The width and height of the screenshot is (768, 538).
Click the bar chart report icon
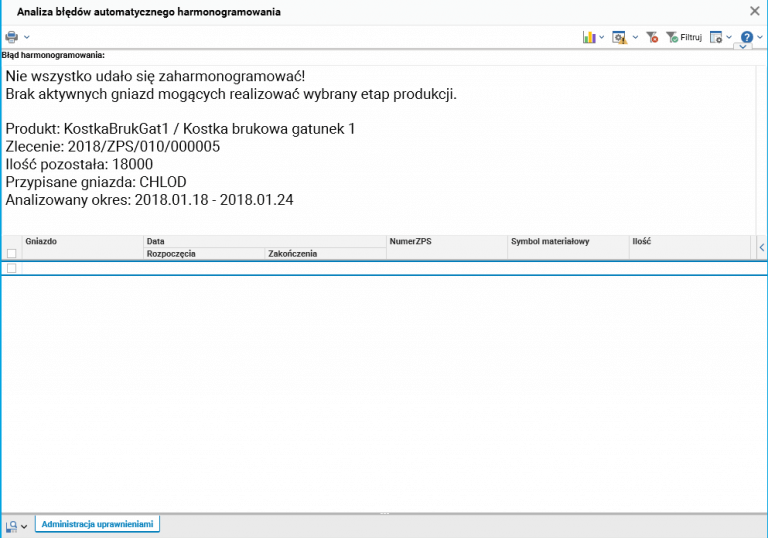pos(589,37)
